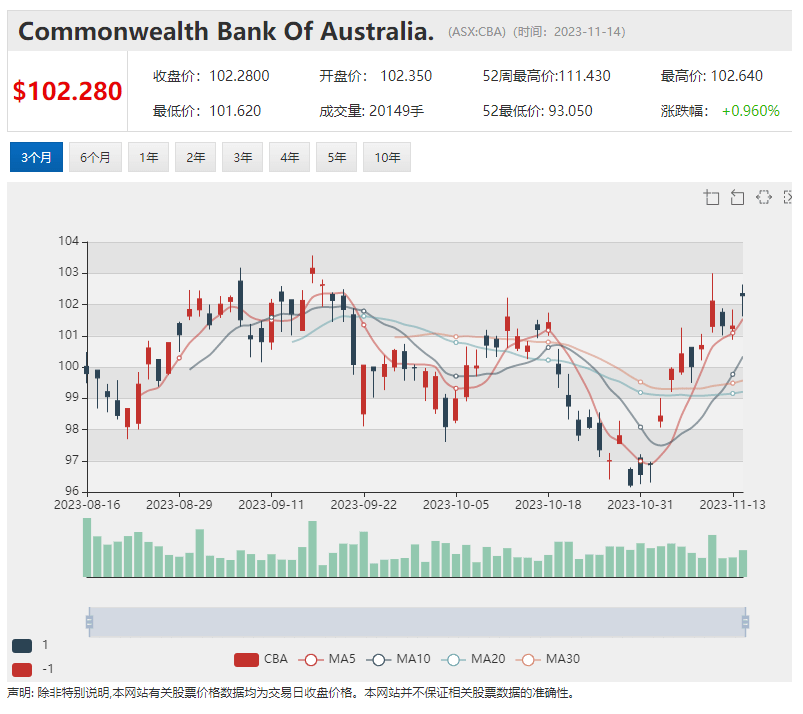This screenshot has width=803, height=714.
Task: Show the 5年 chart range
Action: click(x=337, y=158)
